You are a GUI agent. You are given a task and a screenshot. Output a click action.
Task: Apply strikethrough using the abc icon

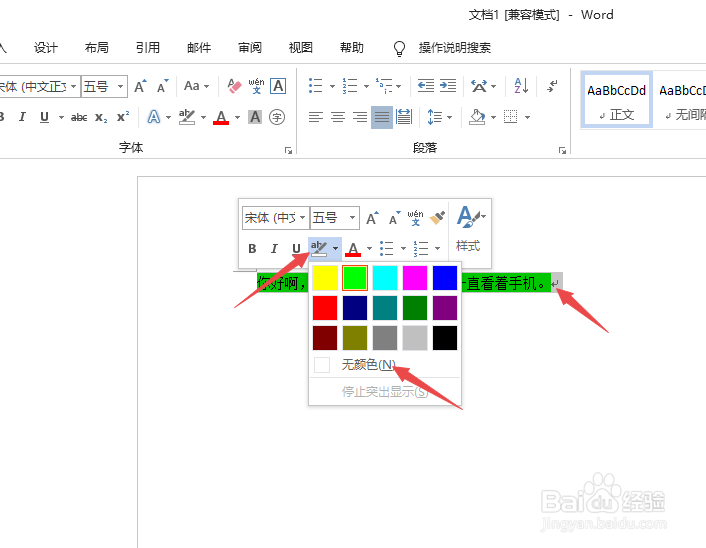tap(79, 118)
